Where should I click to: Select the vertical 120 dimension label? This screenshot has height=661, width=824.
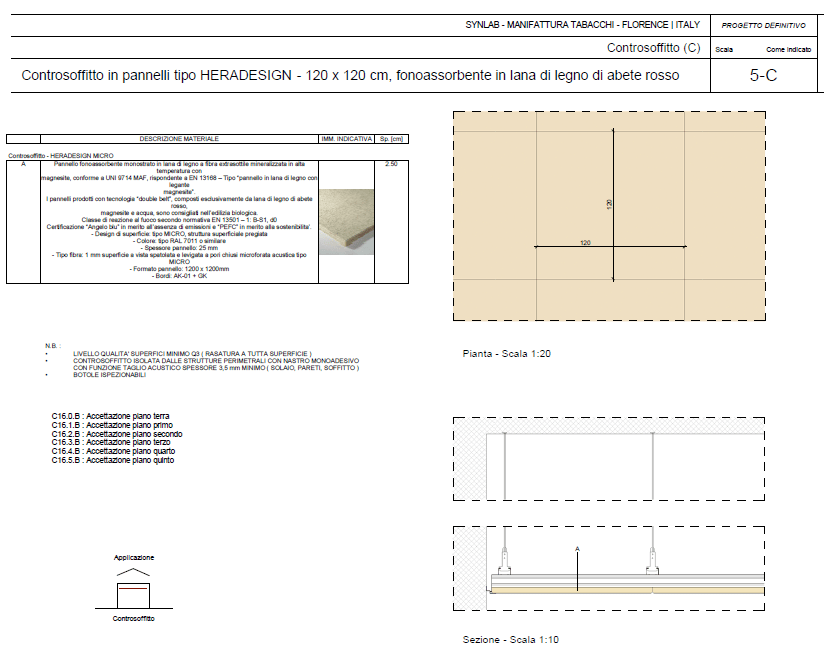click(608, 203)
